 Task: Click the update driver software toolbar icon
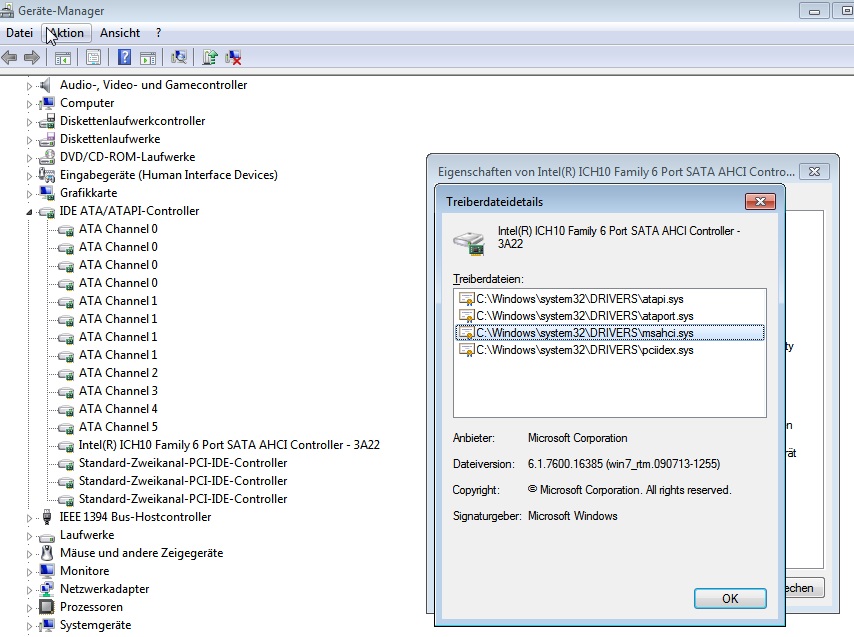210,57
